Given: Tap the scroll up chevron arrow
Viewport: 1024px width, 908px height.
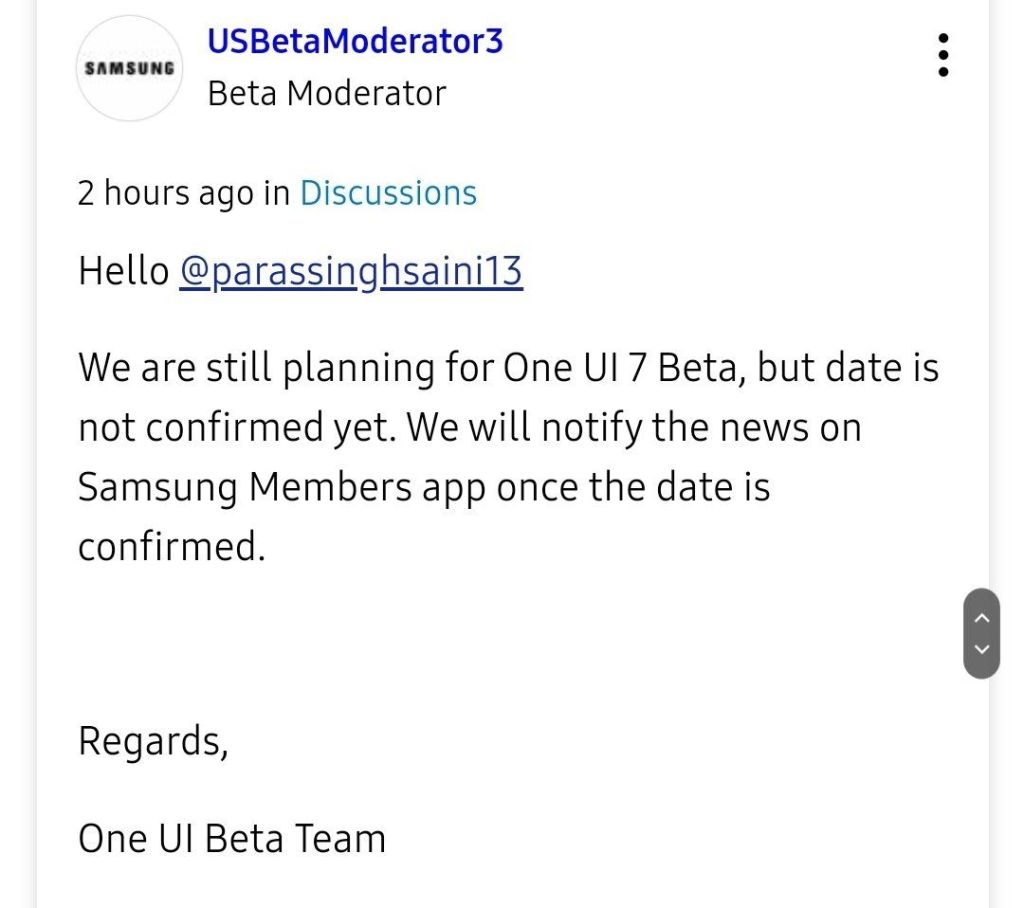Looking at the screenshot, I should pyautogui.click(x=981, y=618).
